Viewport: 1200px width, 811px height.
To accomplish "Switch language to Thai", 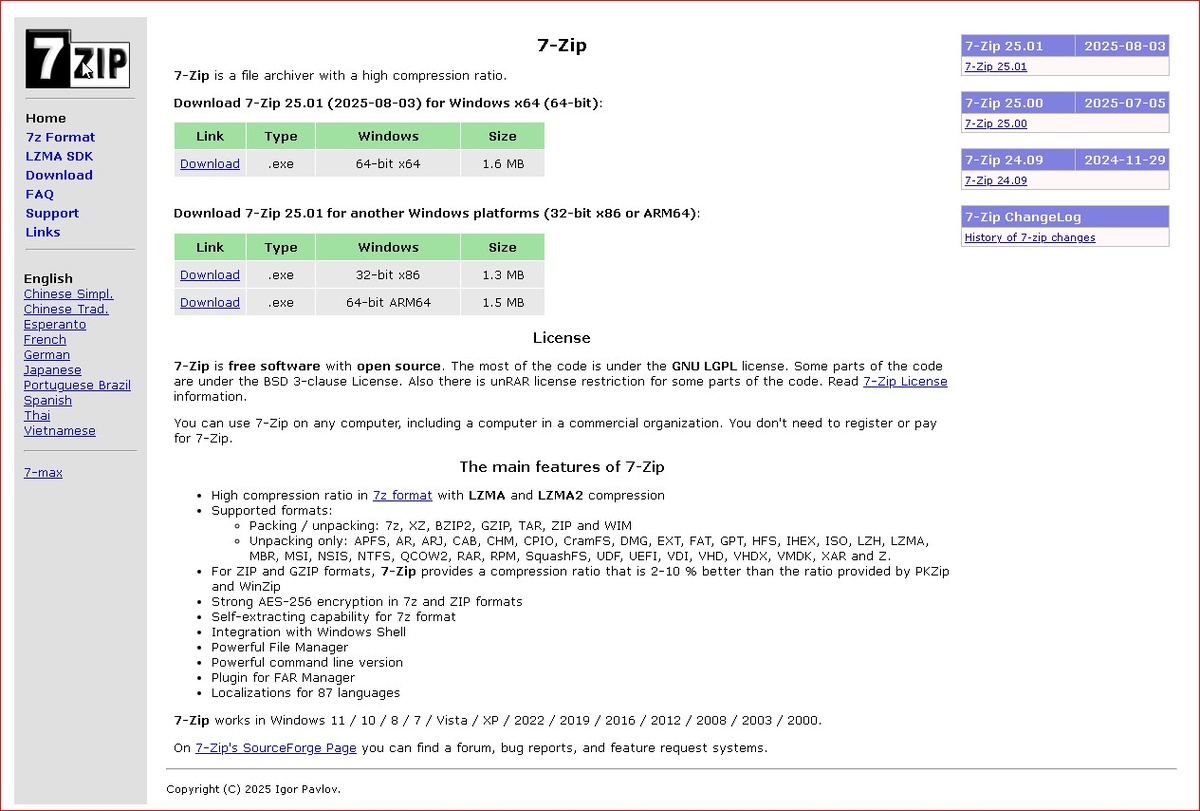I will click(37, 415).
